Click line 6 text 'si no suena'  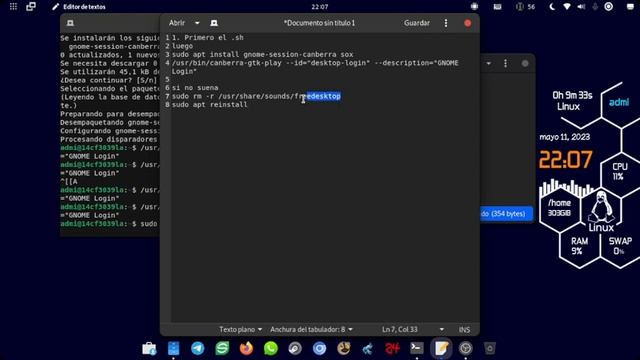(x=195, y=88)
